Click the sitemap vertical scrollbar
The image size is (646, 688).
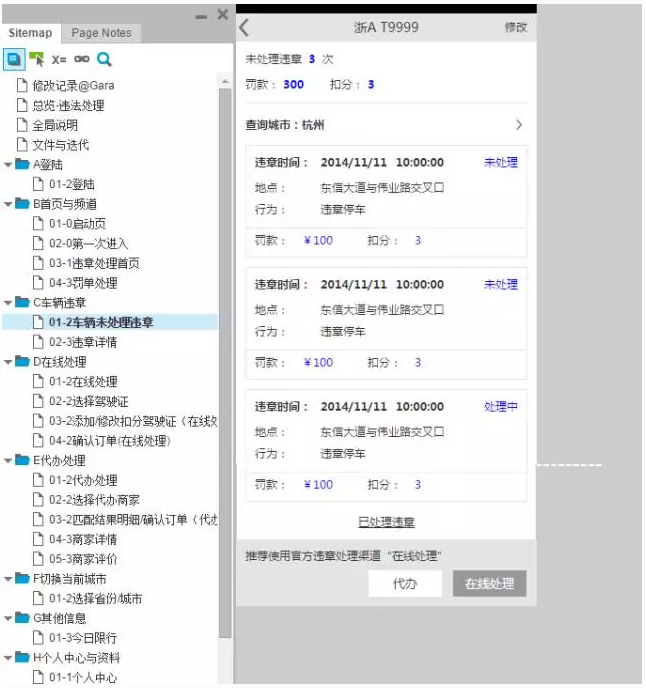tap(225, 364)
